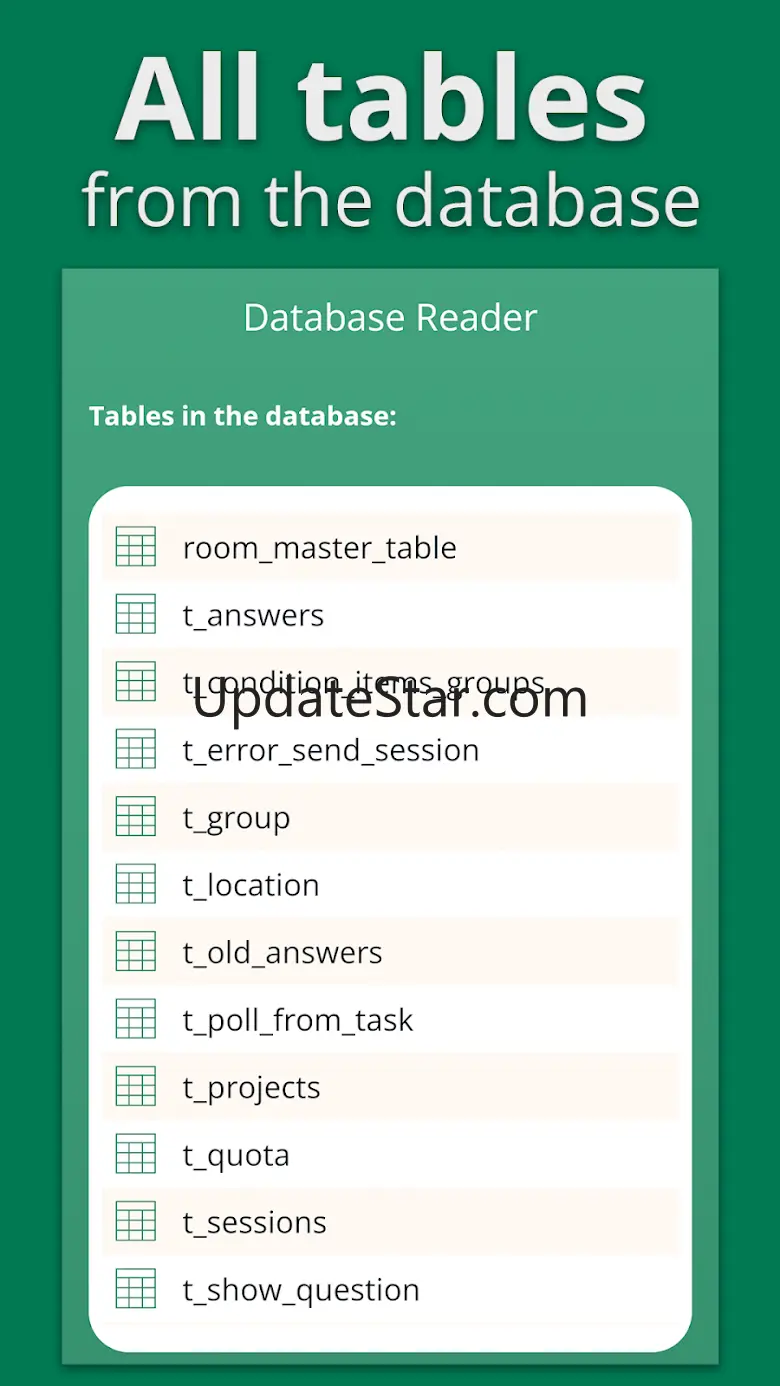
Task: Click the table icon next to t_poll_from_task
Action: [x=136, y=1019]
